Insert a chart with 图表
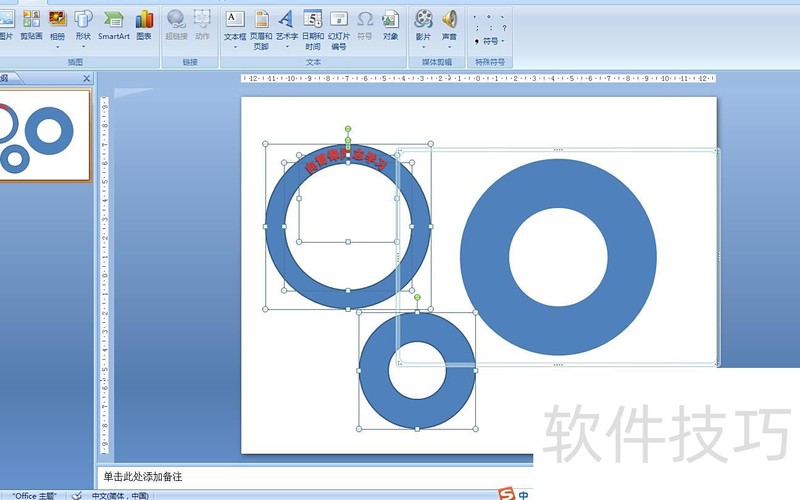800x500 pixels. pyautogui.click(x=144, y=26)
